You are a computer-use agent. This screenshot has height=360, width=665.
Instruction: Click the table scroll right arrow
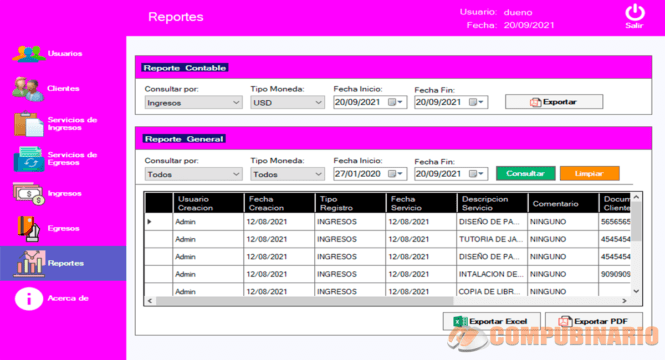(624, 301)
